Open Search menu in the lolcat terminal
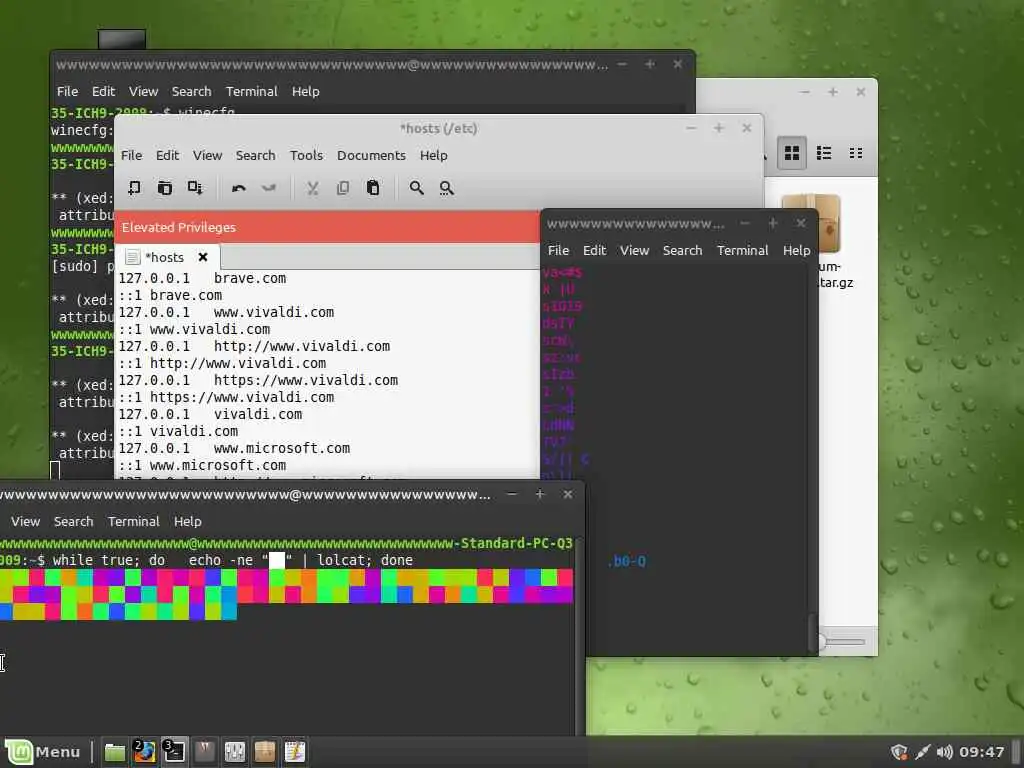1024x768 pixels. click(73, 521)
